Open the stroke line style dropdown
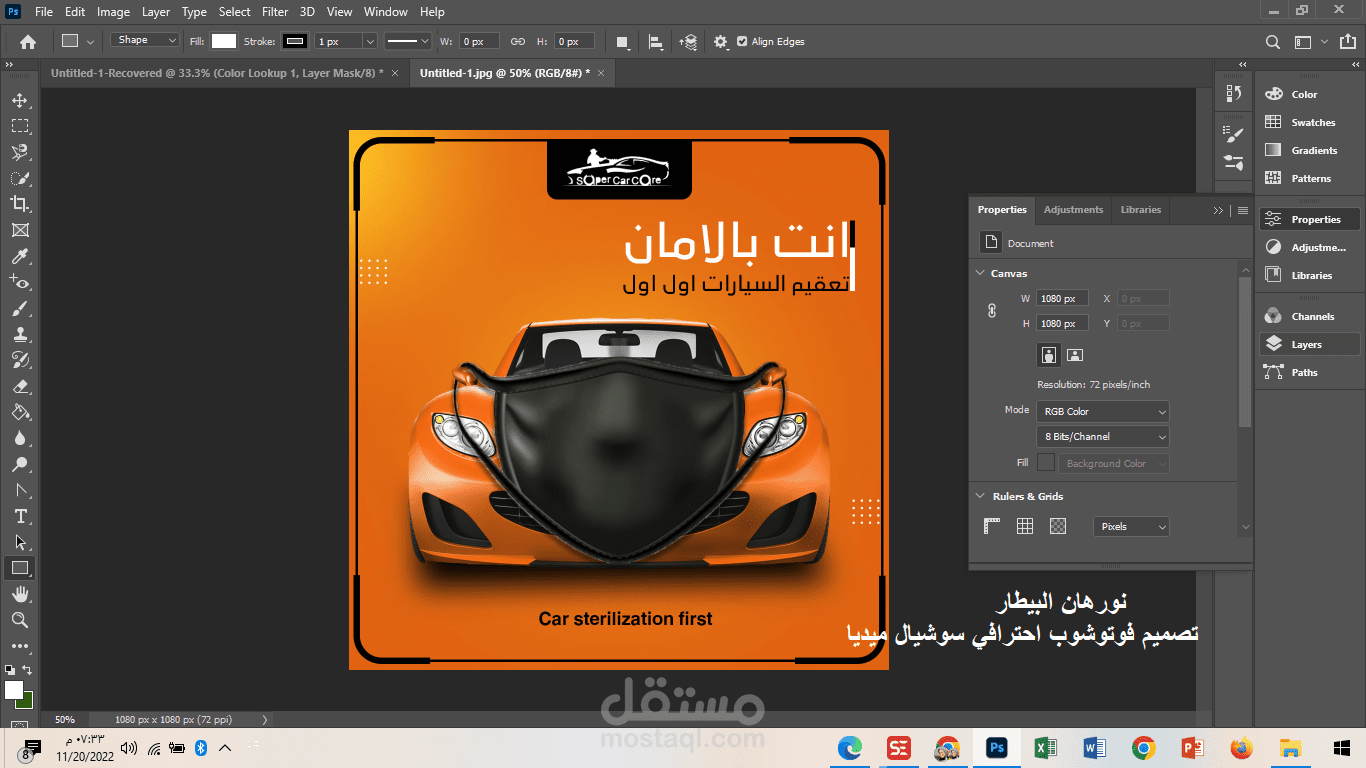Viewport: 1366px width, 768px height. click(408, 42)
